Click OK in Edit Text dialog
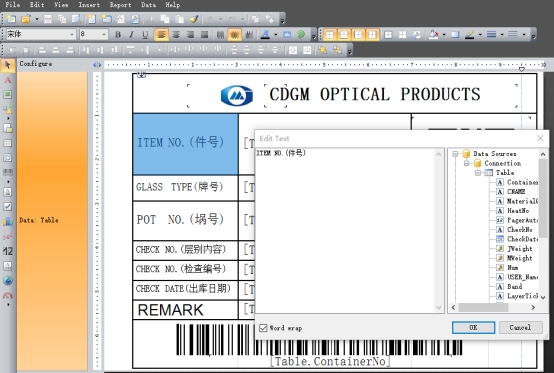The image size is (554, 373). click(x=473, y=327)
